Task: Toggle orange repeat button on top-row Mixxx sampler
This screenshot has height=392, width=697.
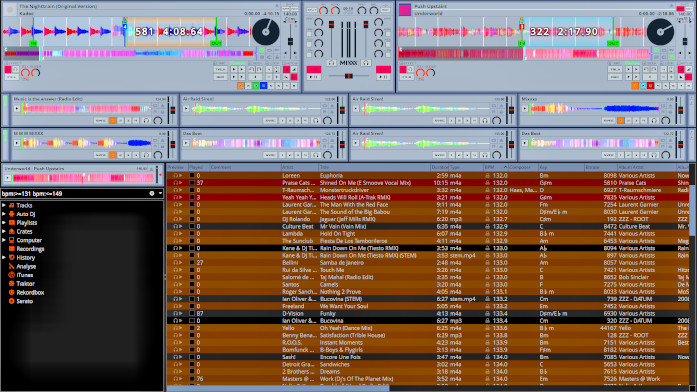Action: (621, 120)
